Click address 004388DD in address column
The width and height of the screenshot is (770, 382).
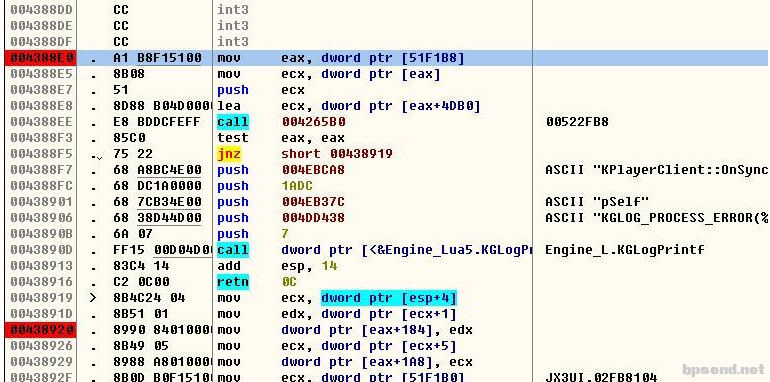pyautogui.click(x=41, y=9)
